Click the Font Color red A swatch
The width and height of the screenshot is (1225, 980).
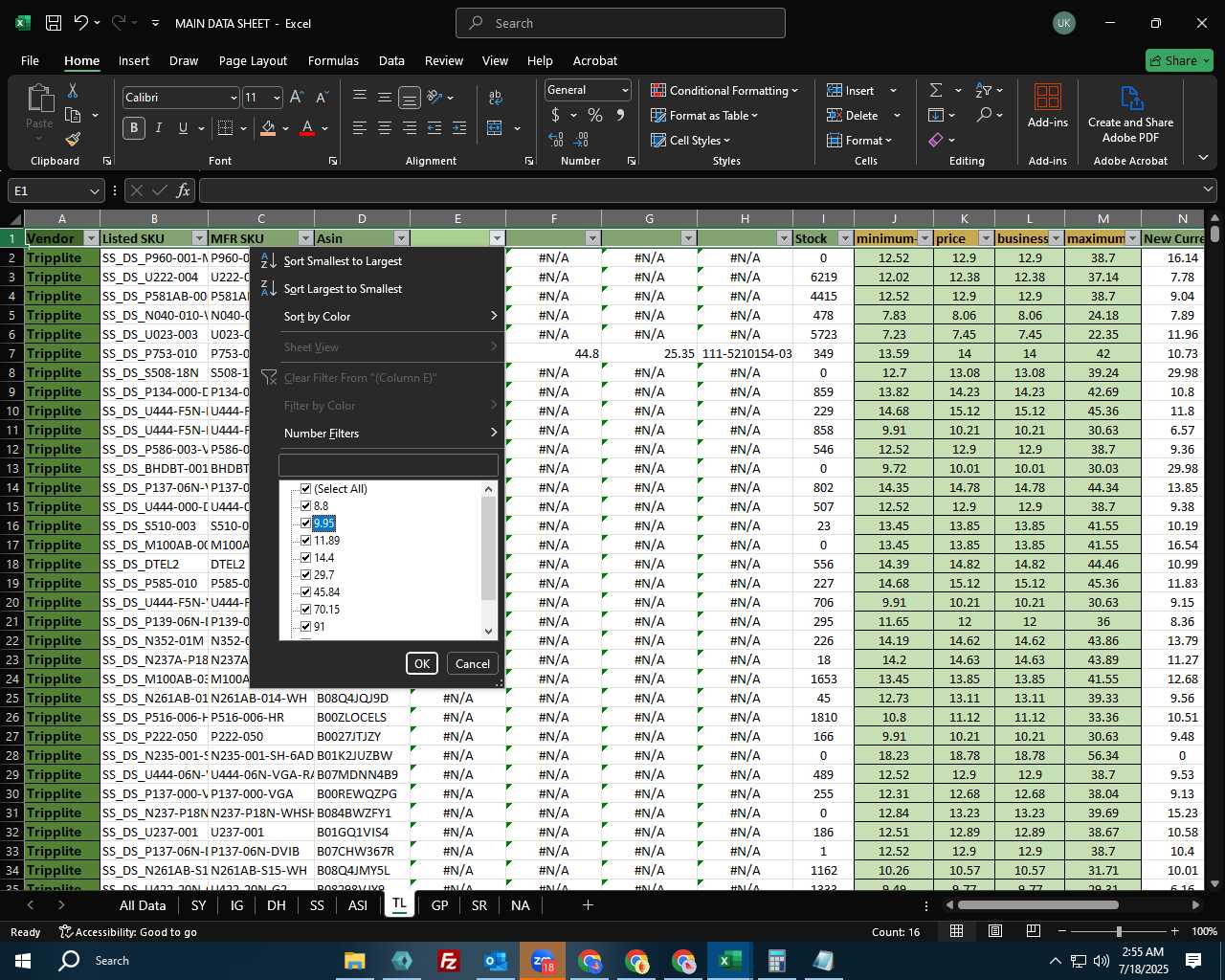coord(307,127)
